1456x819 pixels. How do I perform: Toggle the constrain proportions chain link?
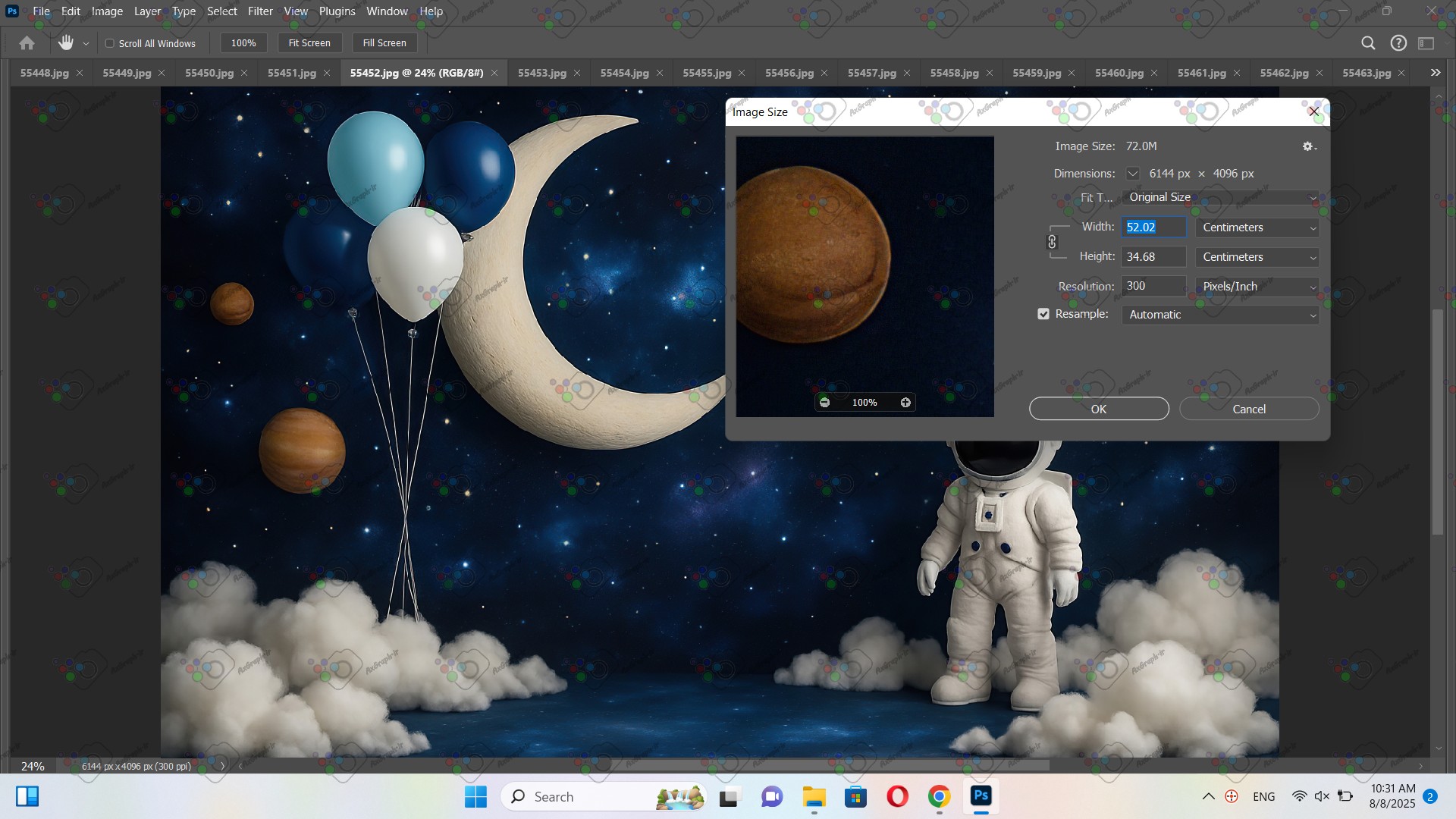tap(1052, 242)
